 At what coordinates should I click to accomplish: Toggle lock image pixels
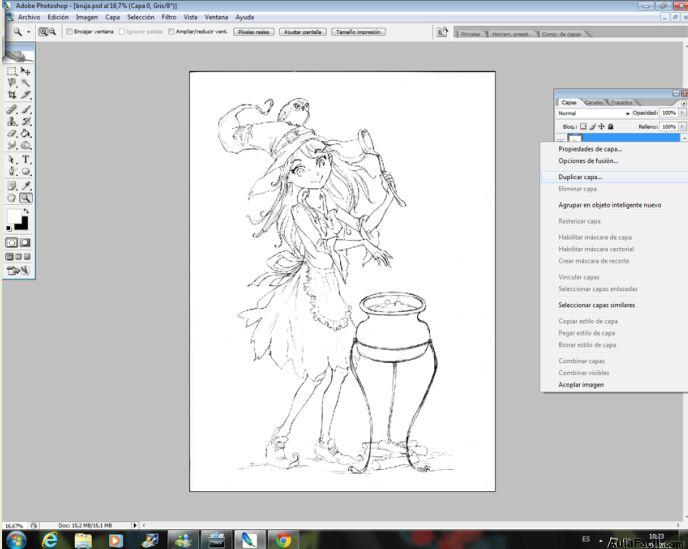pos(592,126)
